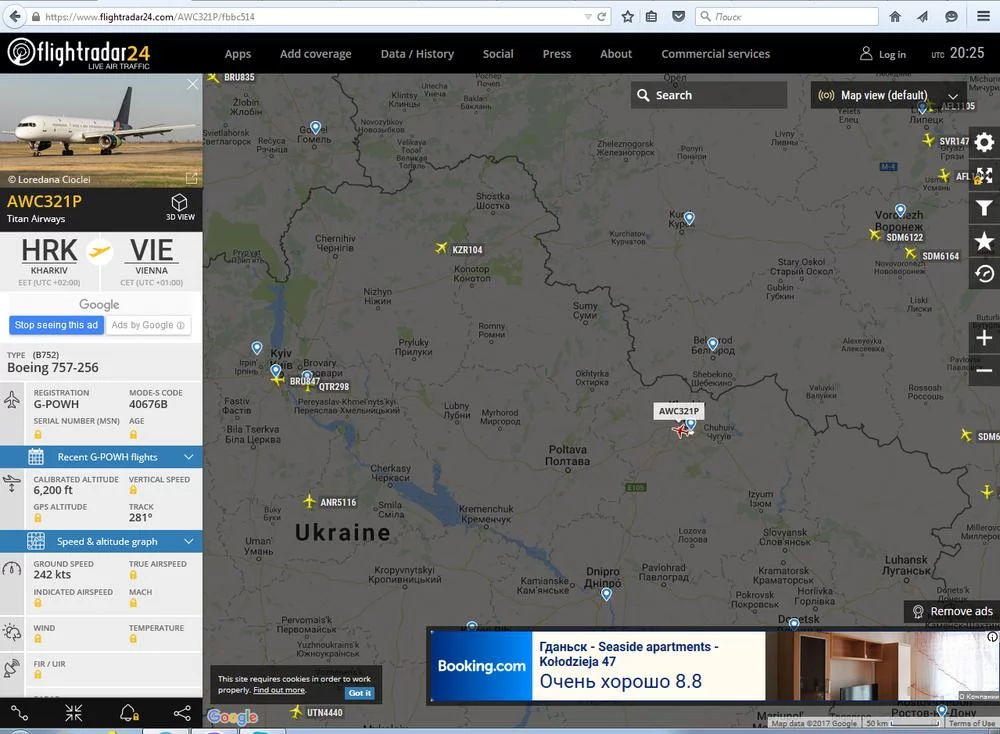The height and width of the screenshot is (734, 1000).
Task: Open the aircraft photo thumbnail
Action: click(x=101, y=130)
